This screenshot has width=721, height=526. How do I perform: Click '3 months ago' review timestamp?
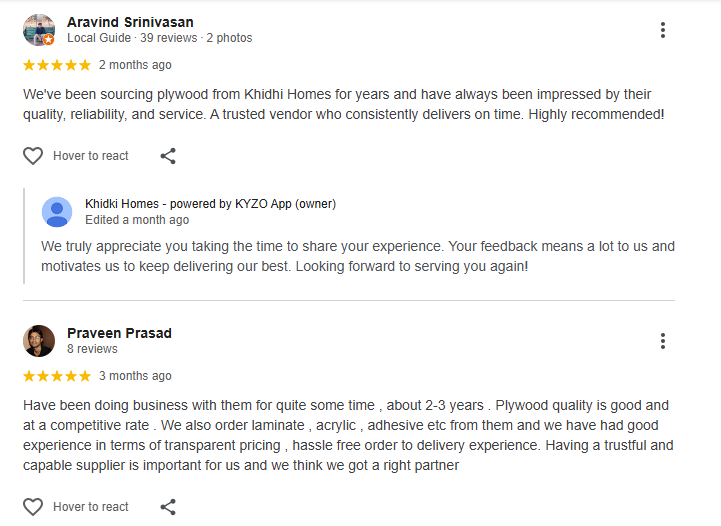click(135, 376)
